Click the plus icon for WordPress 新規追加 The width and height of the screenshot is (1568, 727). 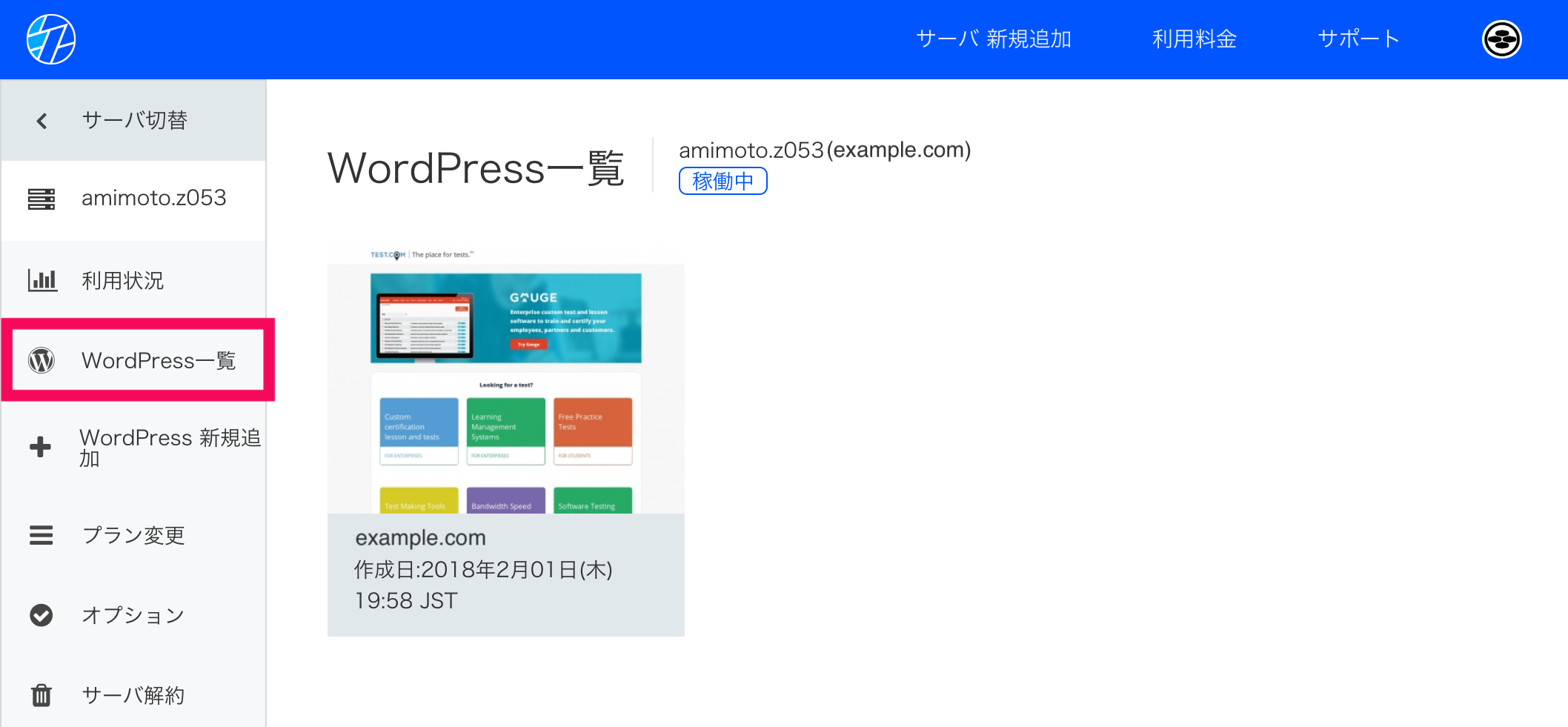(x=40, y=447)
